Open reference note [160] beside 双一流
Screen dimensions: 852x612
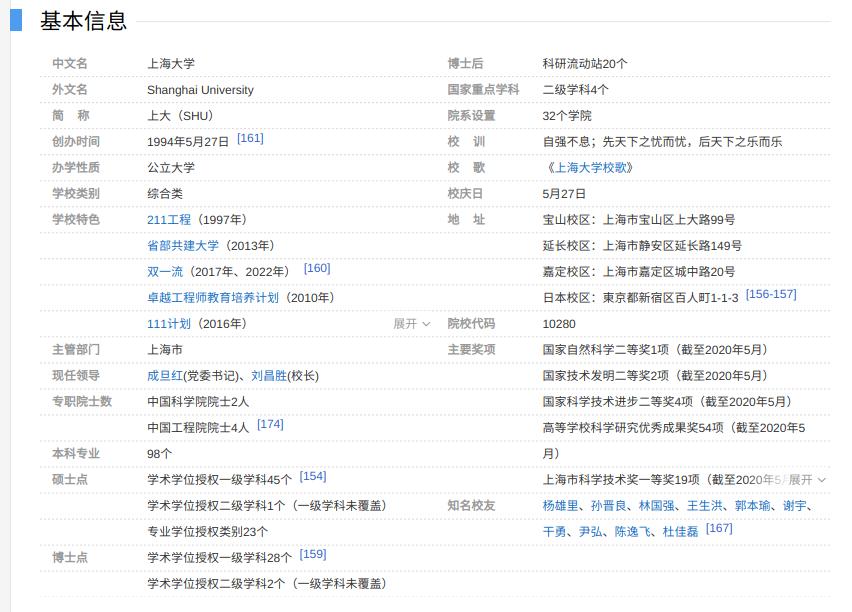317,266
